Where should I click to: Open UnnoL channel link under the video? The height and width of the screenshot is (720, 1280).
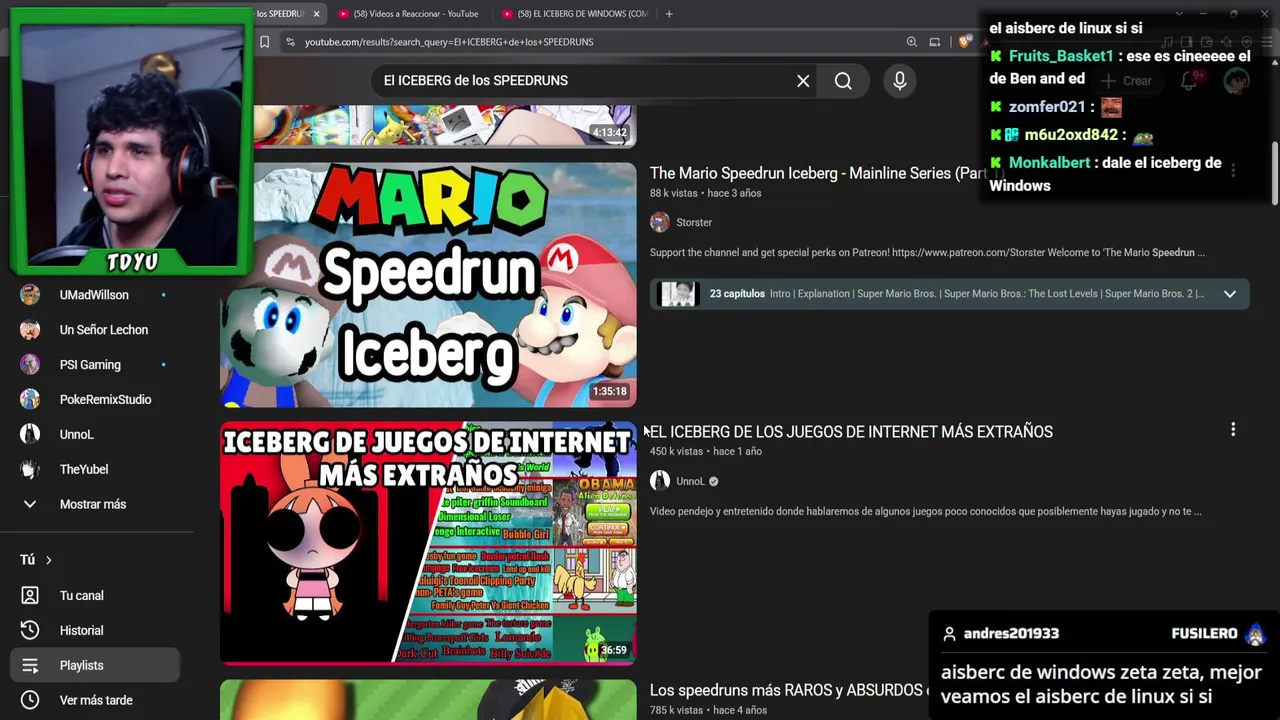coord(690,482)
